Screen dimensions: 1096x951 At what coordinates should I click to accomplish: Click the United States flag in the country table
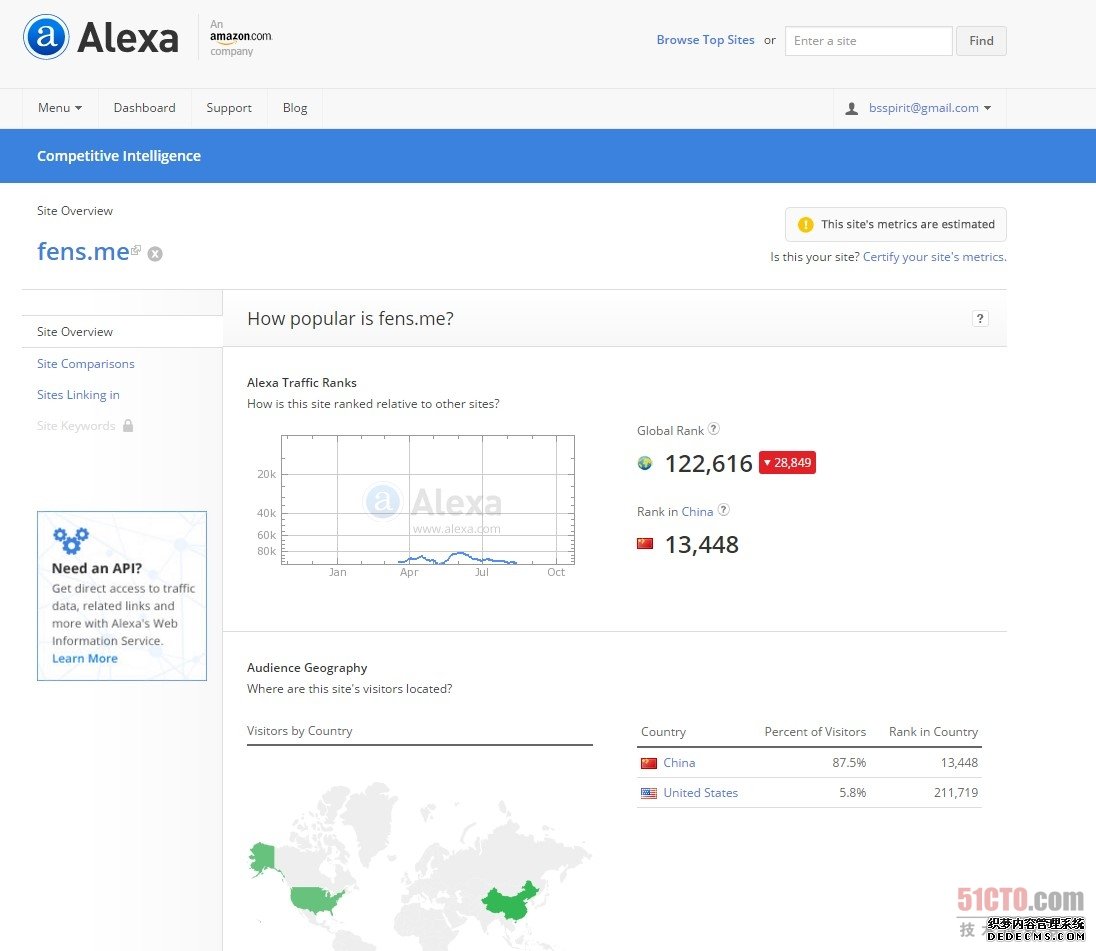pos(651,792)
